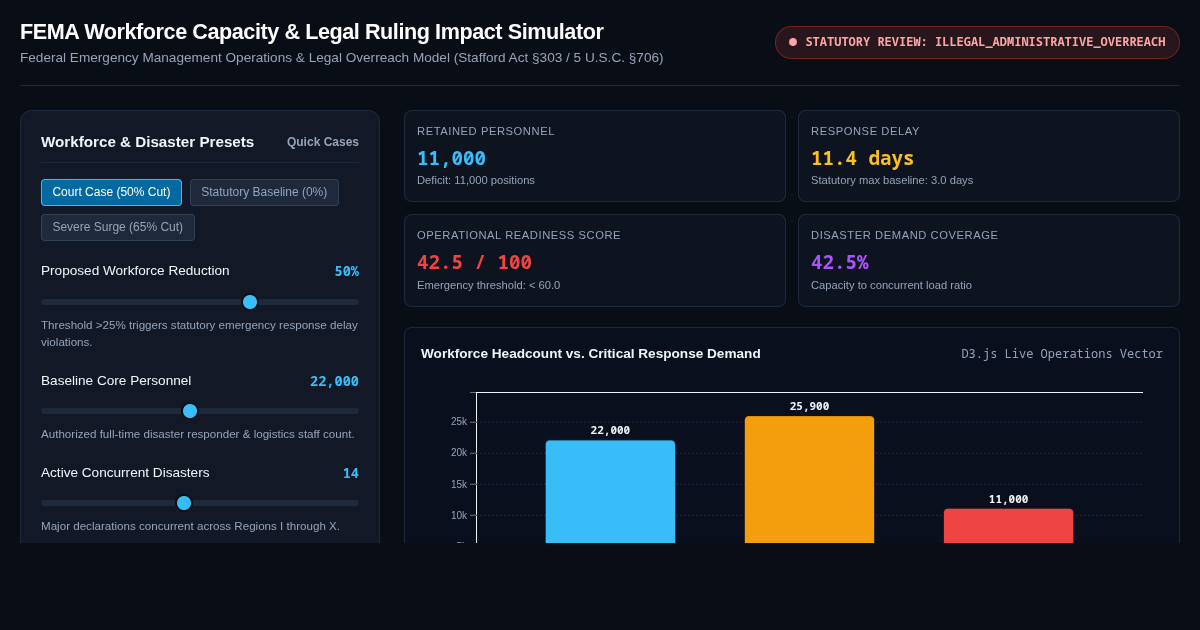Click the Emergency threshold: < 60.0 text
Screen dimensions: 1200x630
488,285
